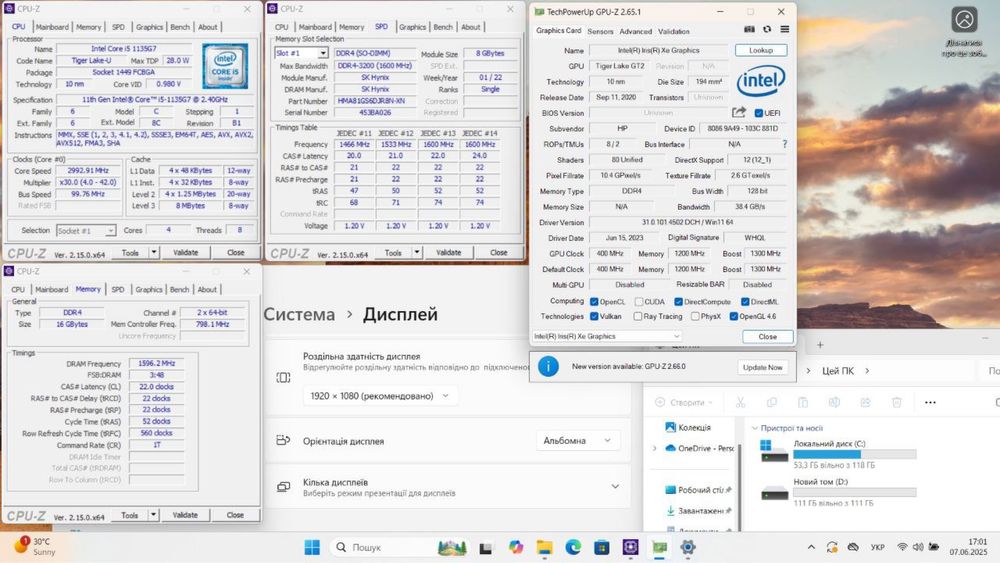Open the clock and date in taskbar
The width and height of the screenshot is (1000, 563).
pyautogui.click(x=968, y=547)
